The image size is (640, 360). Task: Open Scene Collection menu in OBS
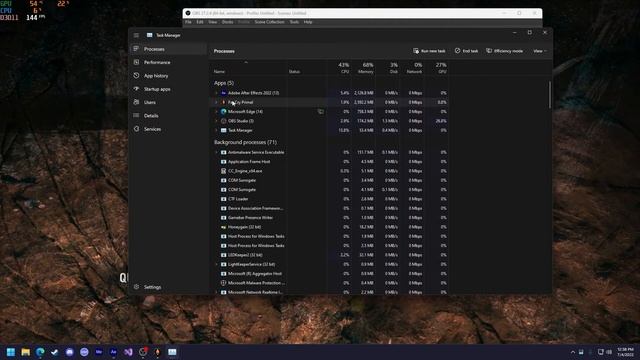[269, 22]
